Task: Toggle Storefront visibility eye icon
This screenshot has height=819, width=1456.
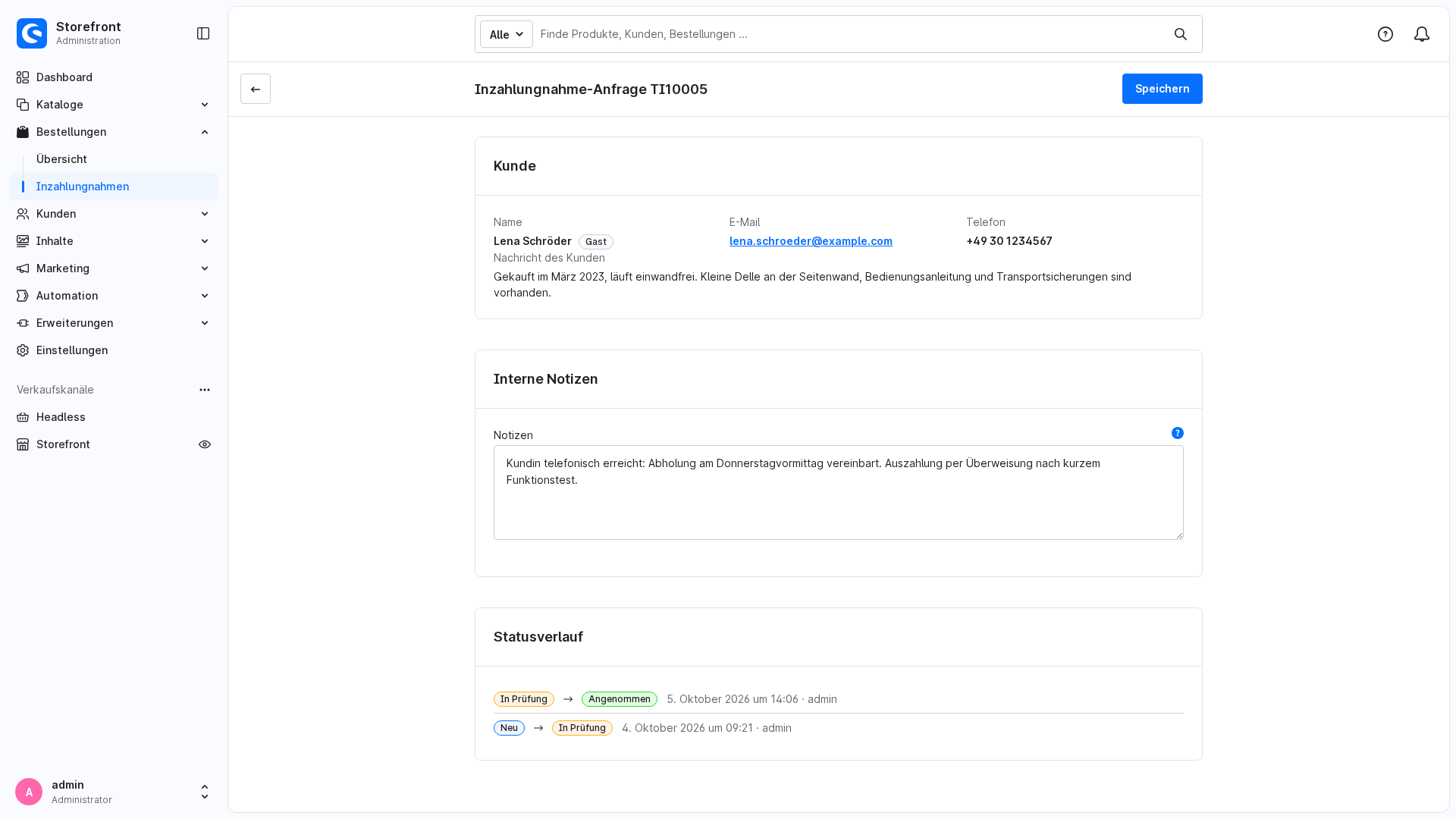Action: tap(205, 444)
